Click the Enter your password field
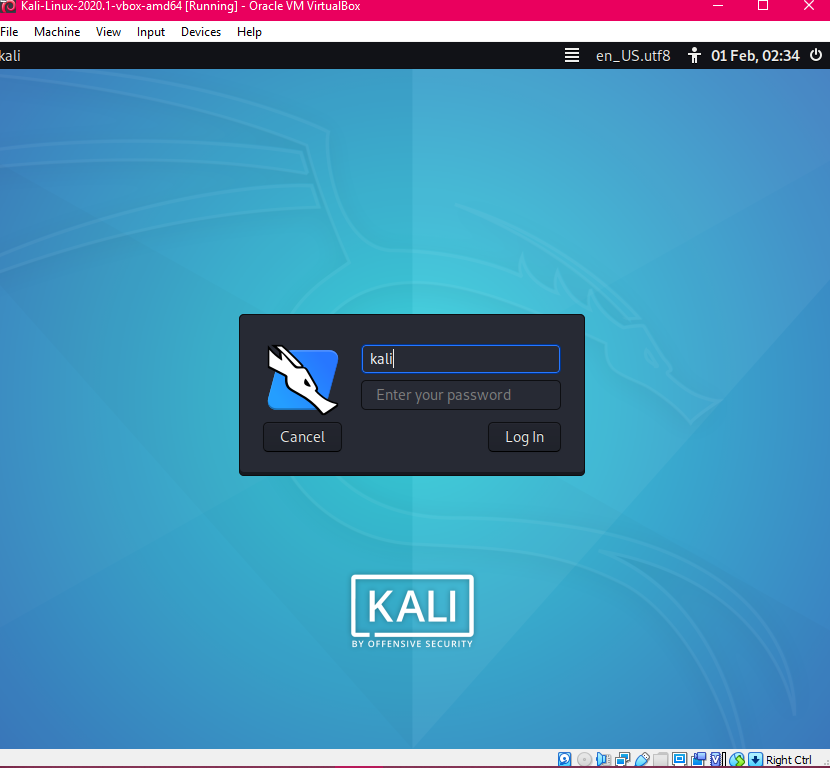 tap(460, 395)
